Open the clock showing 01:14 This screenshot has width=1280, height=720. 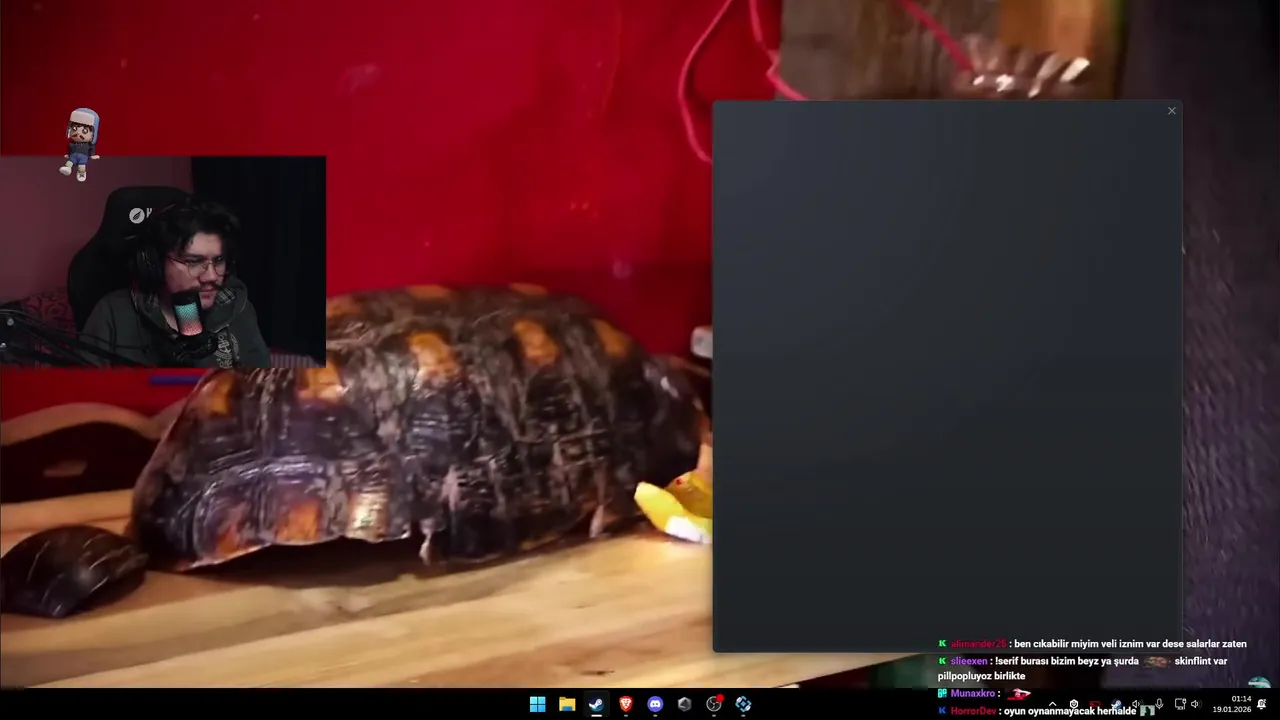(1233, 704)
